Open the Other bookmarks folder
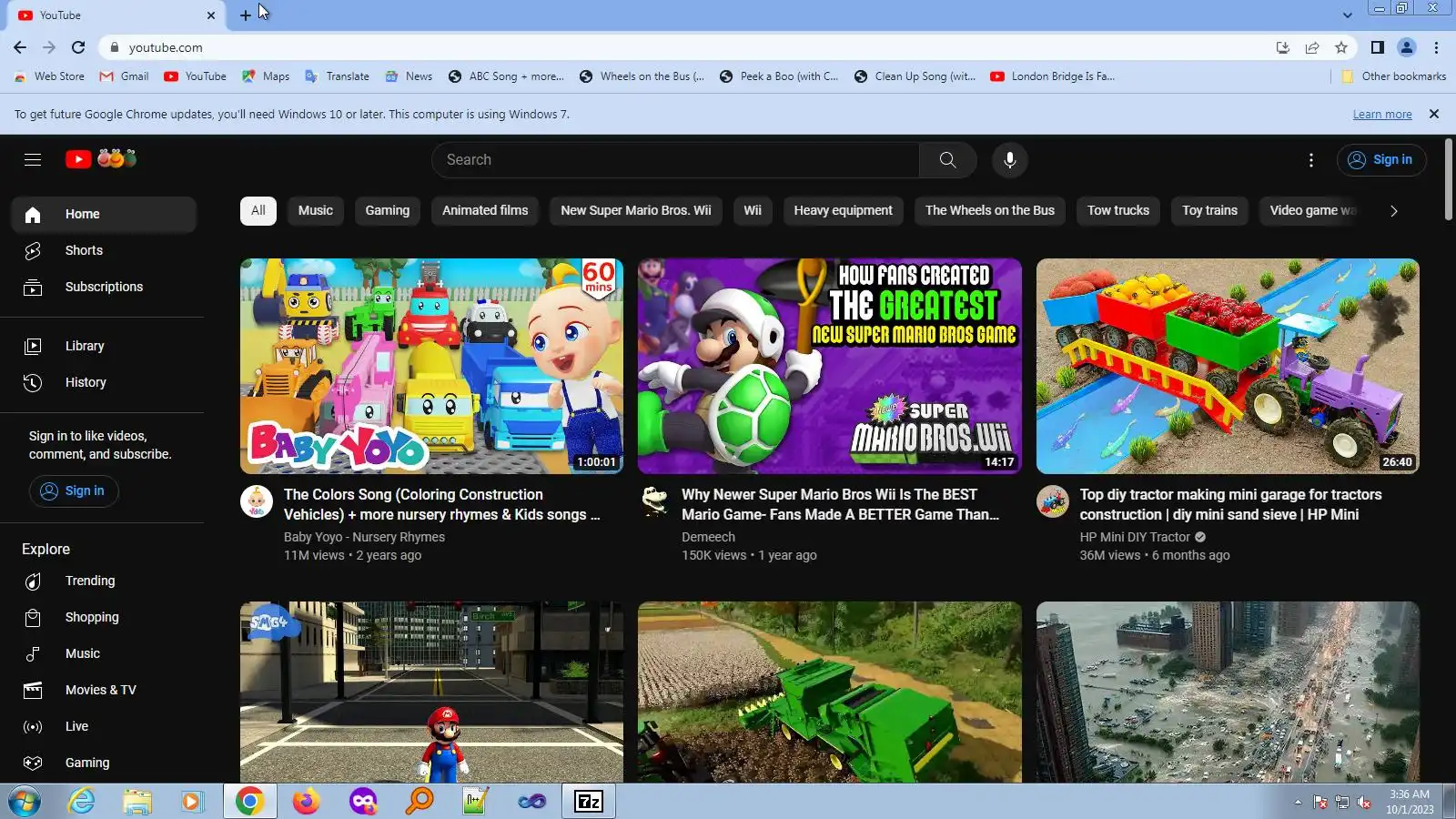The height and width of the screenshot is (819, 1456). tap(1394, 76)
